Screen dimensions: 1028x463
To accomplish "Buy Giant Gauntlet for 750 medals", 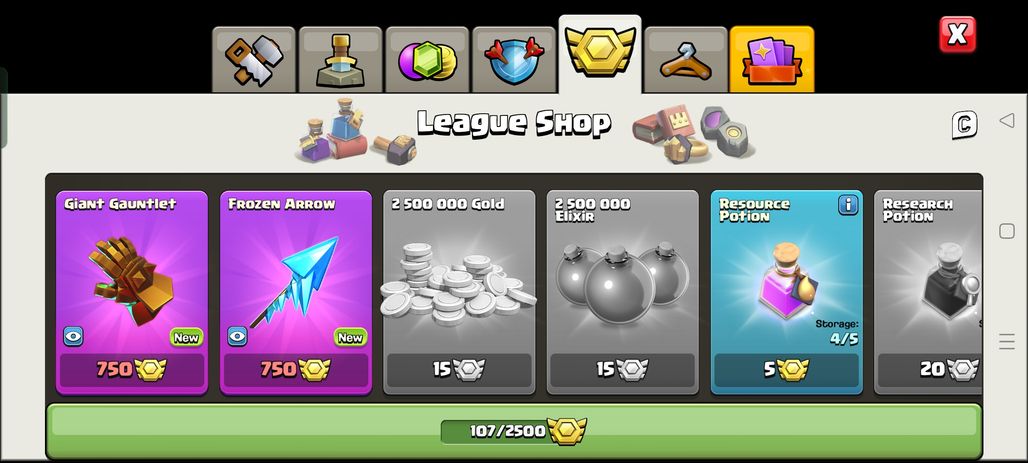I will (132, 370).
